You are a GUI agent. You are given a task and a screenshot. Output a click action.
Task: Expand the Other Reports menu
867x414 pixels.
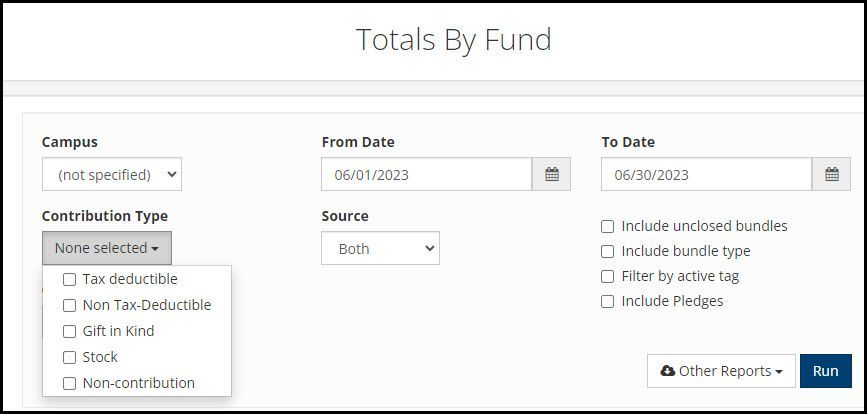721,371
